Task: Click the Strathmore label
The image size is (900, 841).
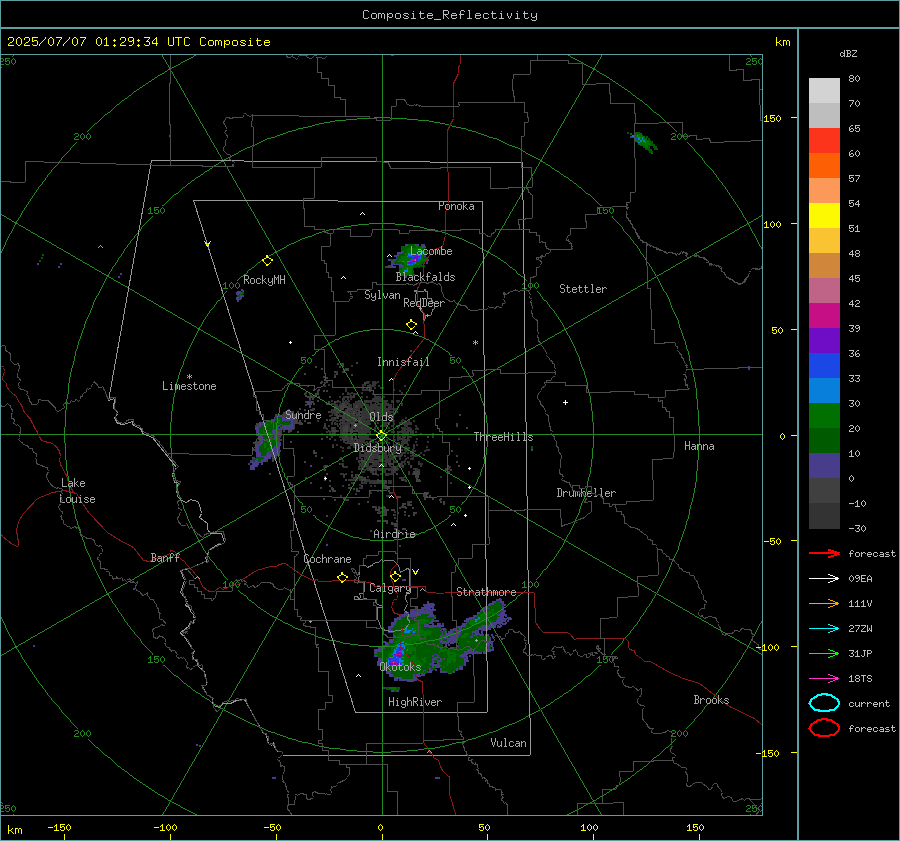Action: tap(486, 592)
